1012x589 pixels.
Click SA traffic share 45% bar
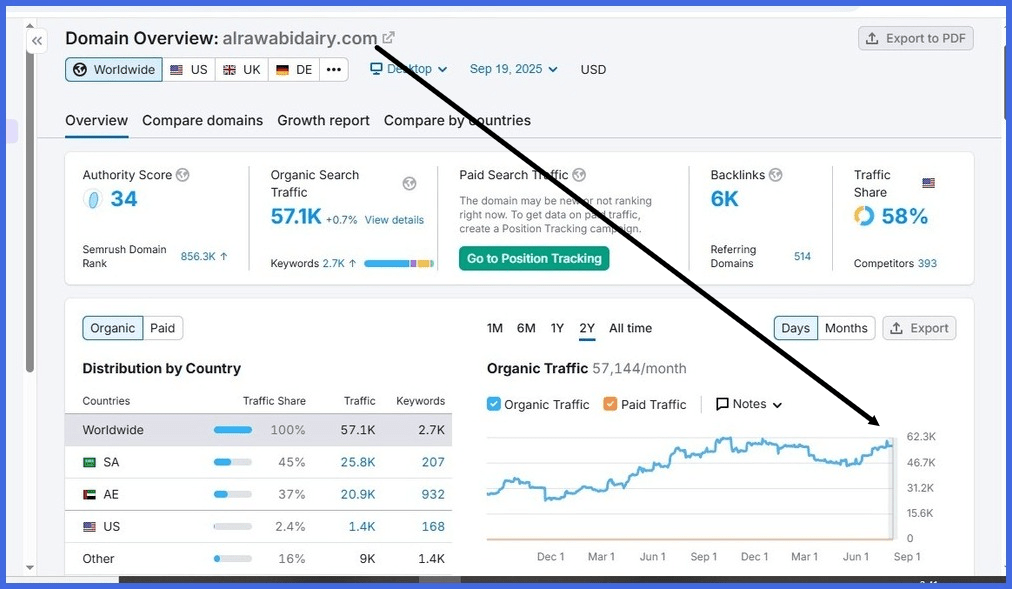click(233, 462)
